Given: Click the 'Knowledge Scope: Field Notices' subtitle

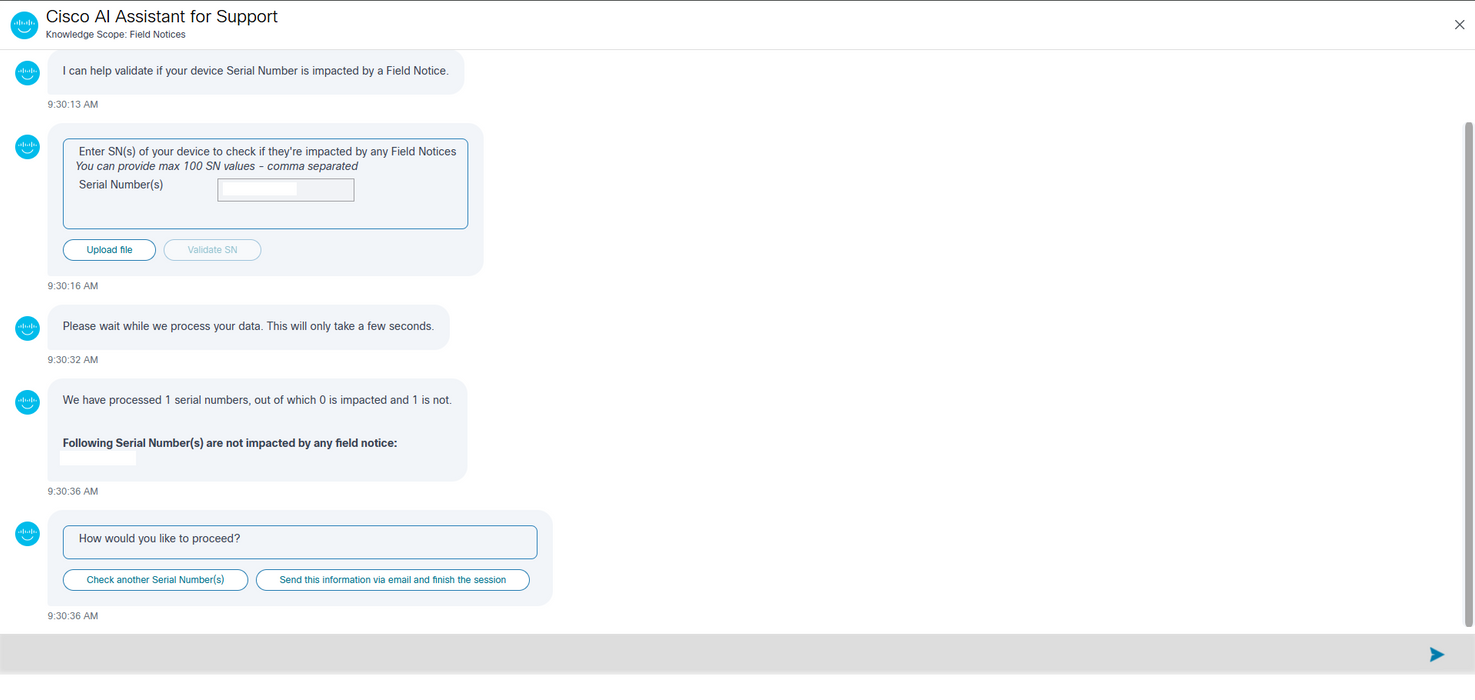Looking at the screenshot, I should [116, 34].
